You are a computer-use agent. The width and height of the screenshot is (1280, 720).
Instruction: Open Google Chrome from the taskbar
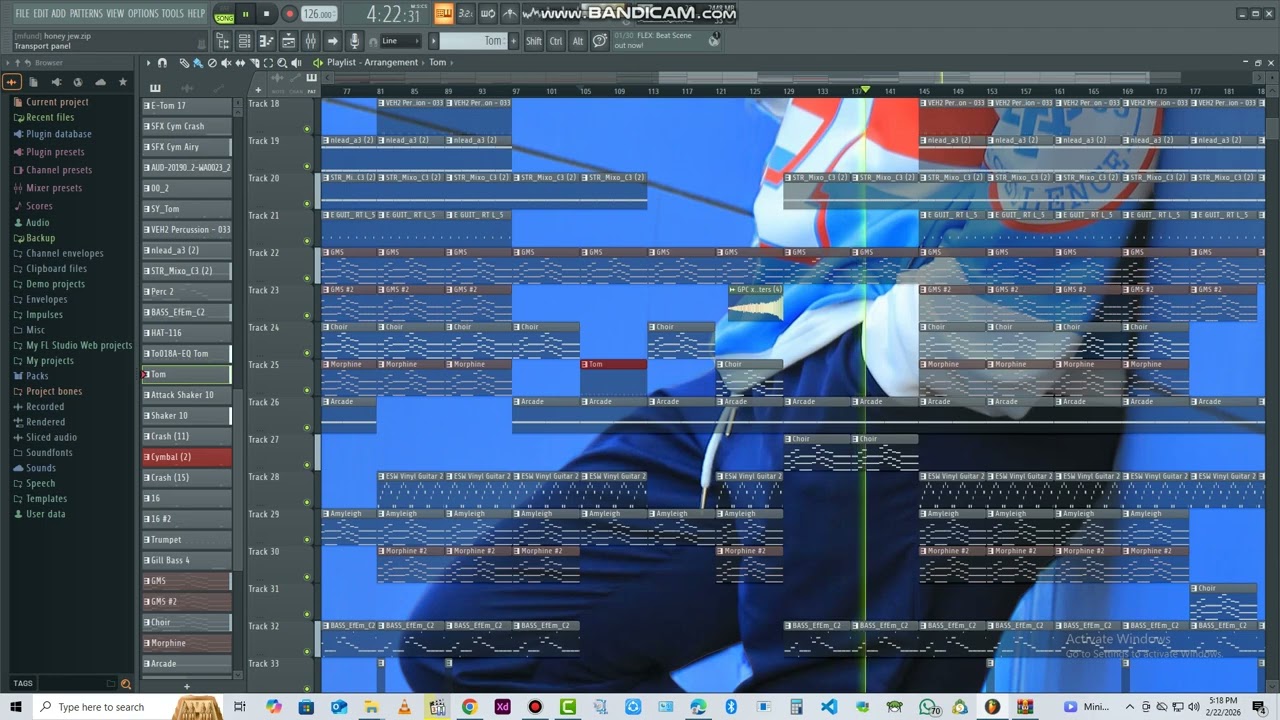469,707
